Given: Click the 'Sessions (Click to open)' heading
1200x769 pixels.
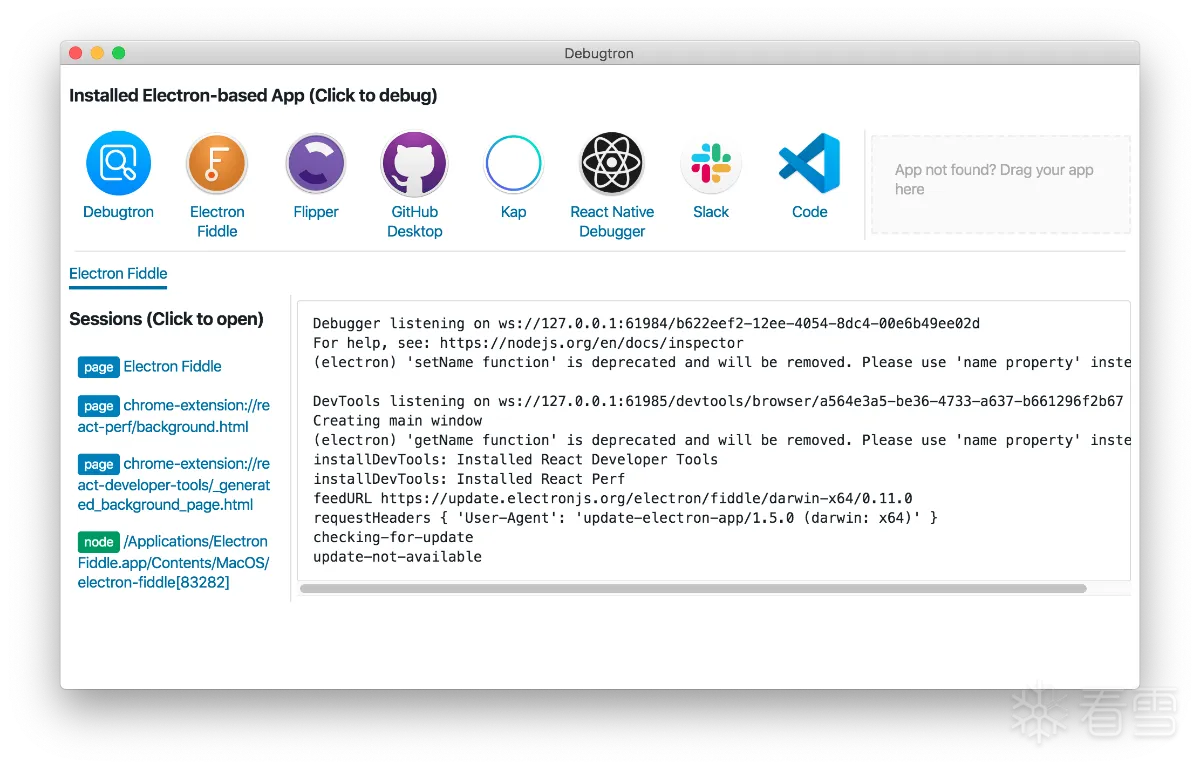Looking at the screenshot, I should point(166,319).
